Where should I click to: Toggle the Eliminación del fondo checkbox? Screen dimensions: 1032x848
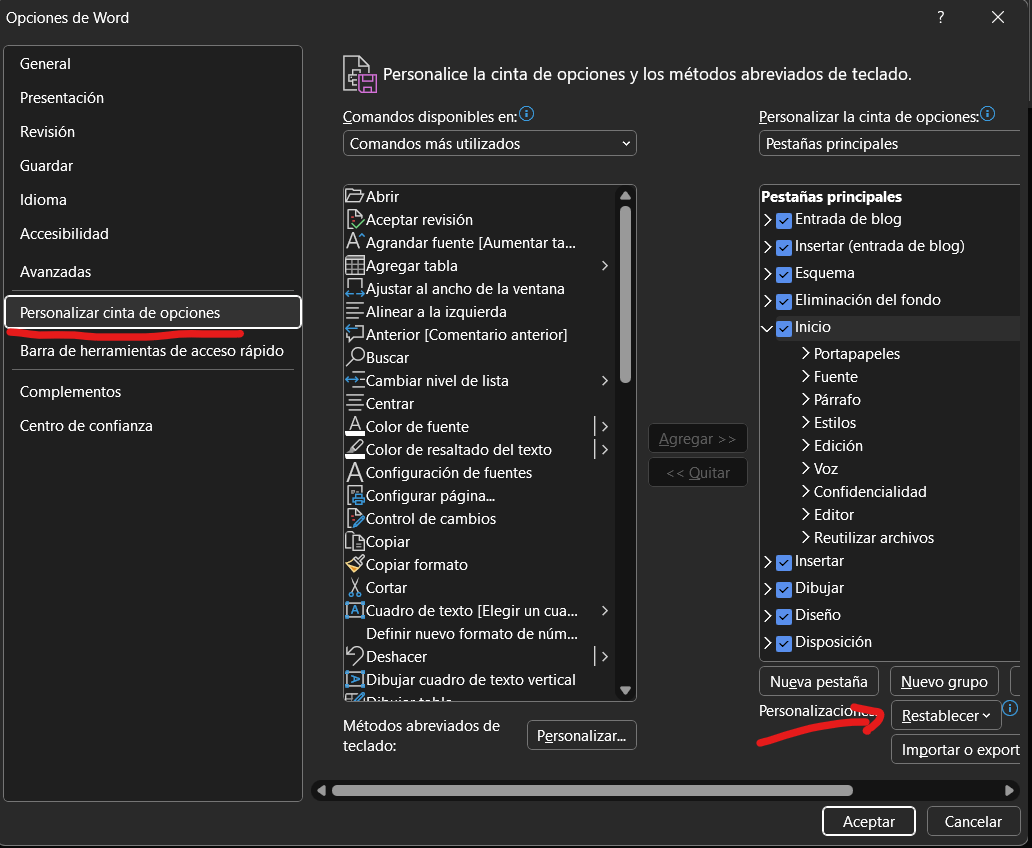coord(783,301)
